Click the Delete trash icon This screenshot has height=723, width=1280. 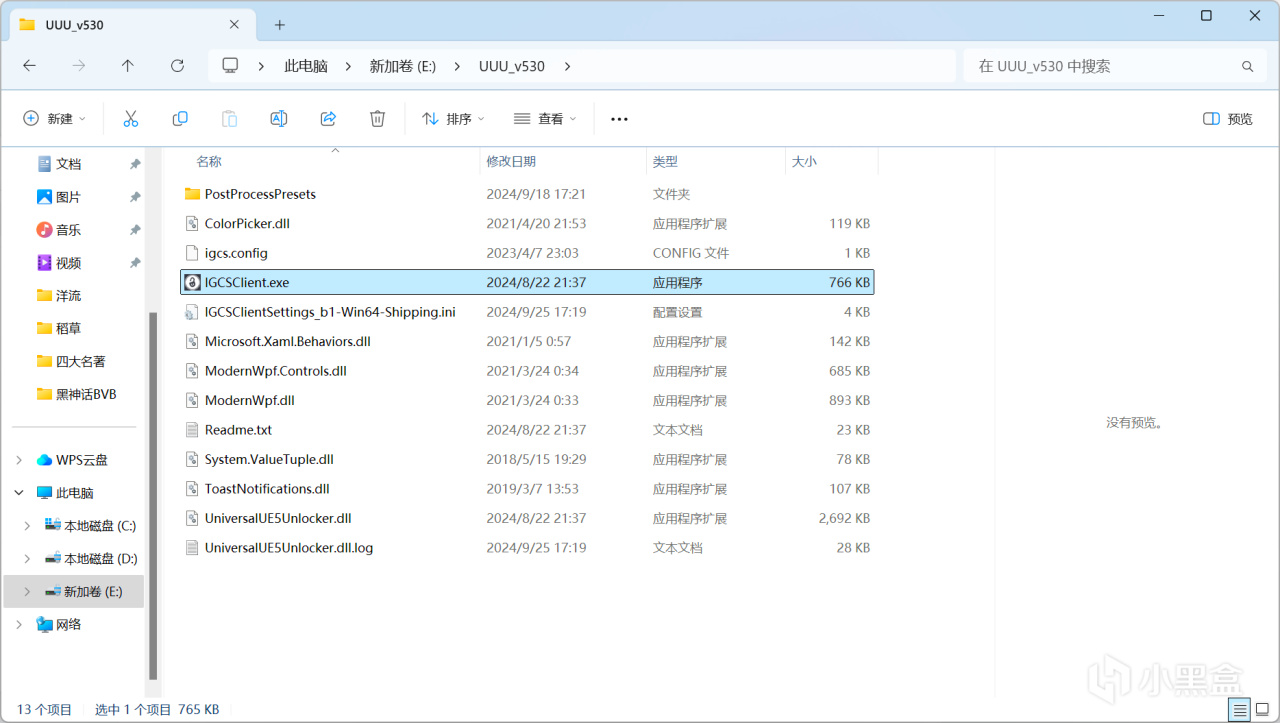377,119
